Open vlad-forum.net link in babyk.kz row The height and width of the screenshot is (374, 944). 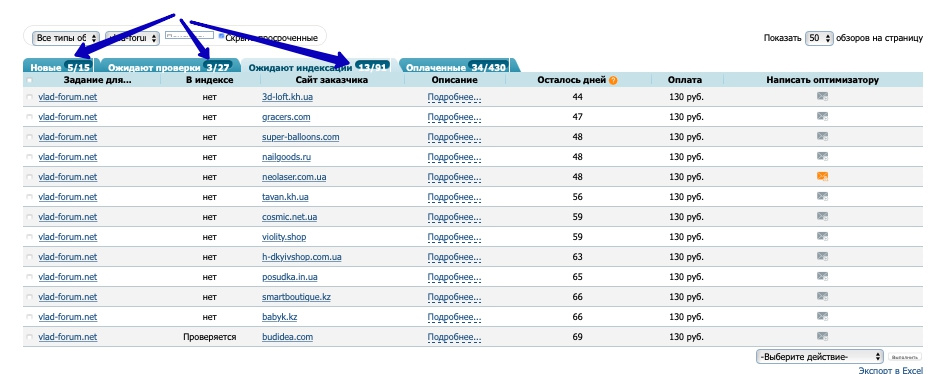[x=67, y=317]
